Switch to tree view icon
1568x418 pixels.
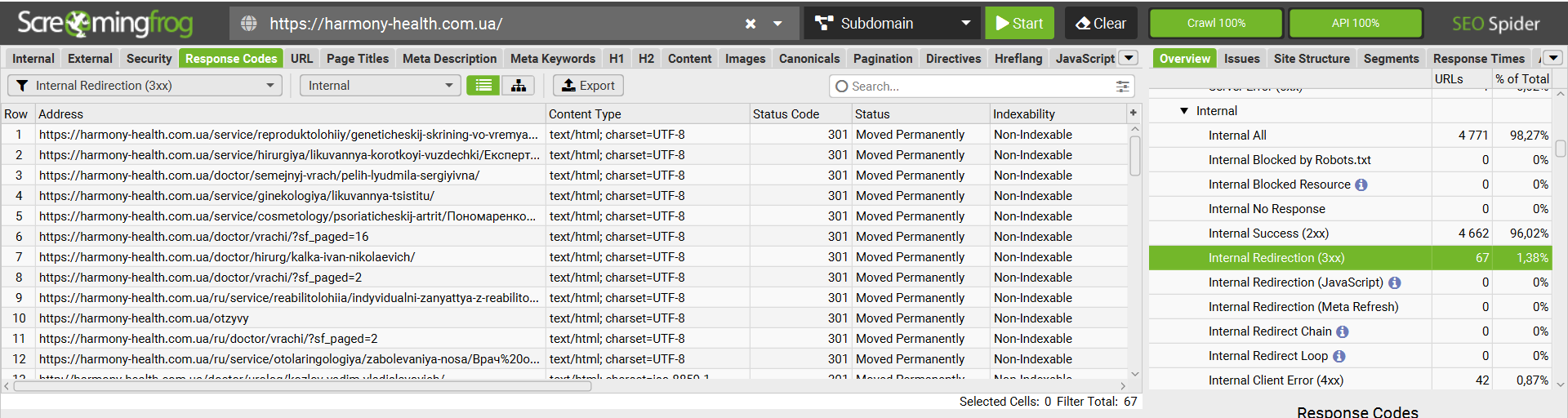519,86
